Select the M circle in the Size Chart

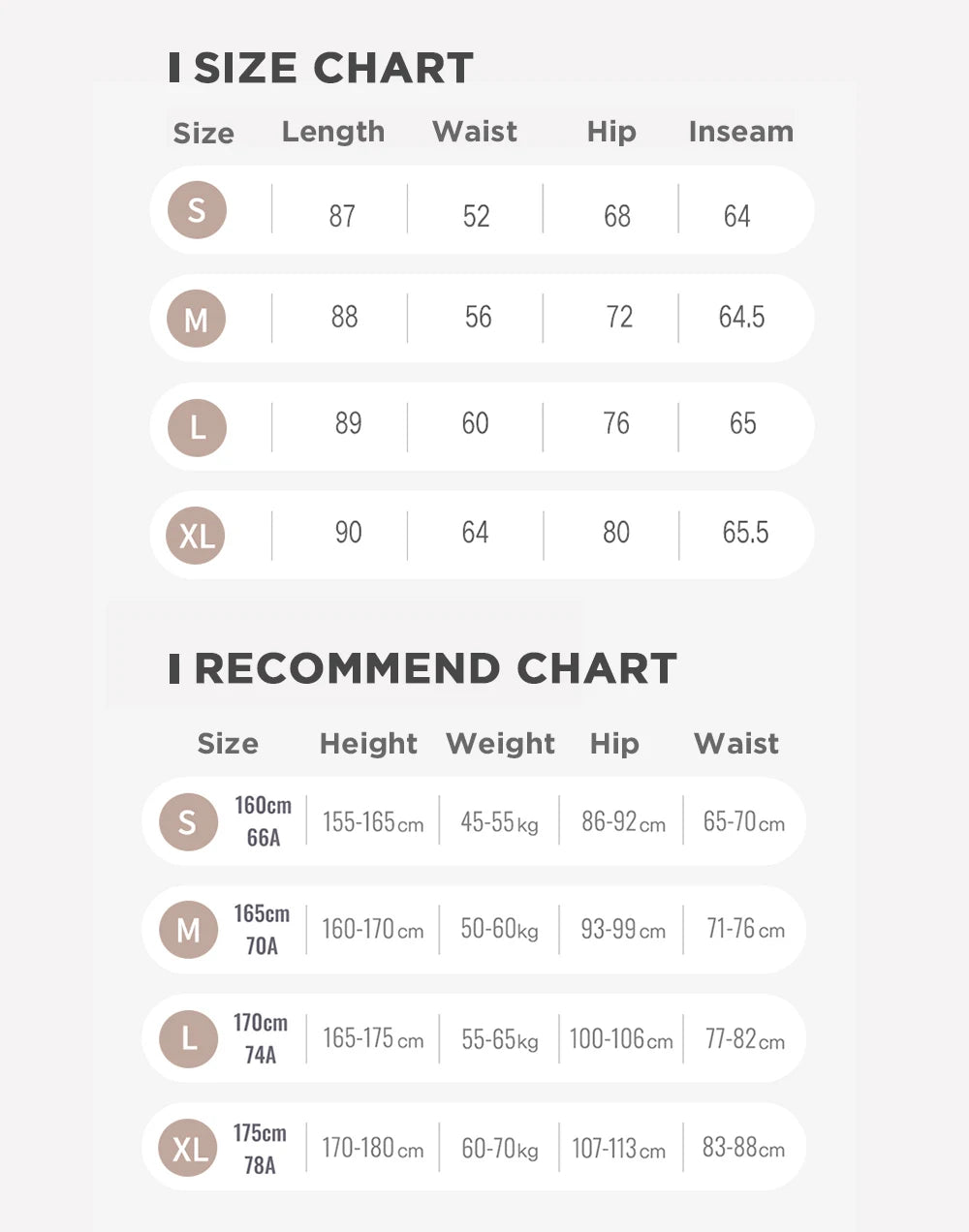pos(196,319)
